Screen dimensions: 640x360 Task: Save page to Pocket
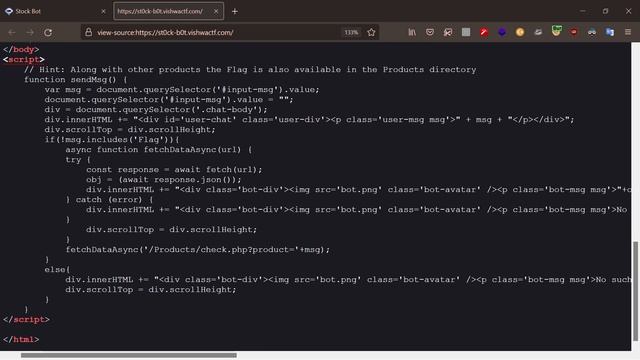tap(430, 32)
